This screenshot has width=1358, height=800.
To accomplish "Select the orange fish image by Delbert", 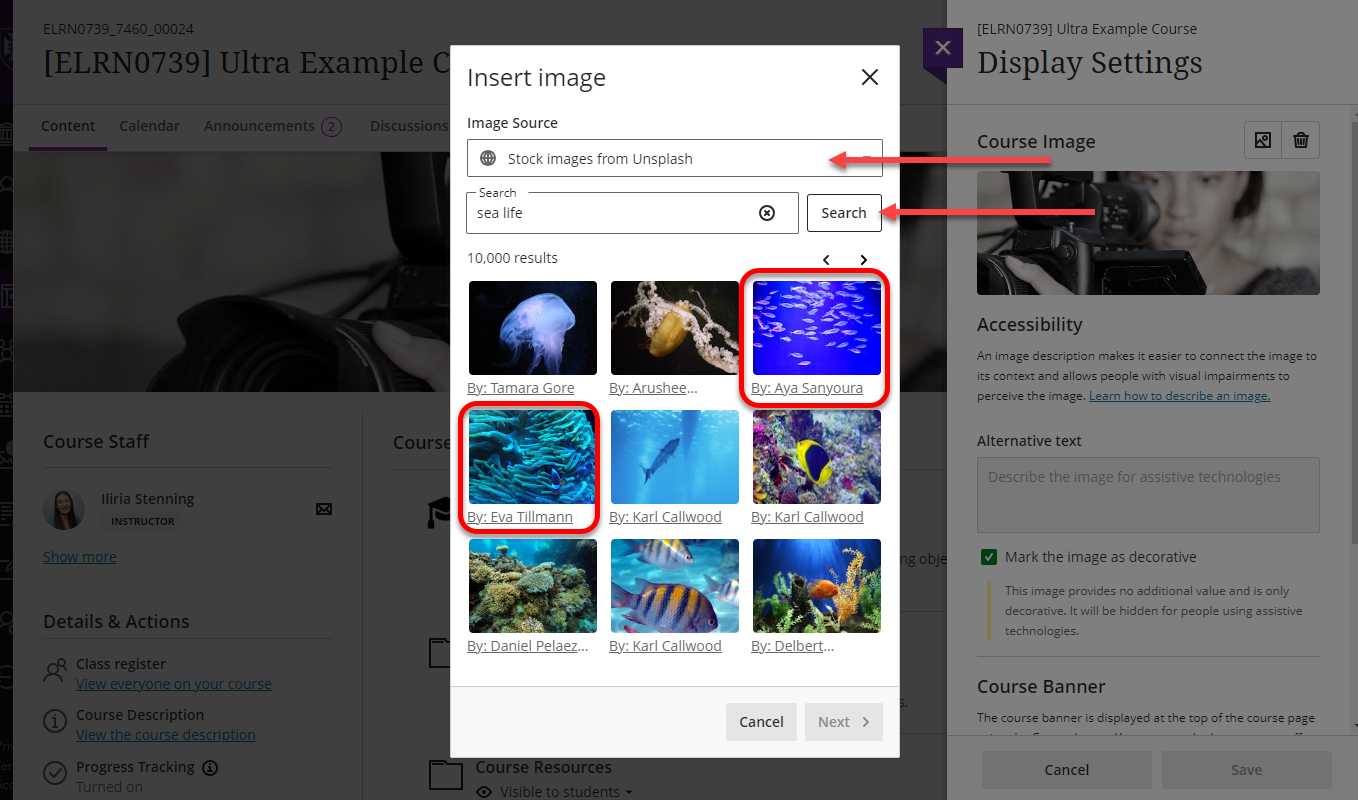I will pyautogui.click(x=817, y=586).
